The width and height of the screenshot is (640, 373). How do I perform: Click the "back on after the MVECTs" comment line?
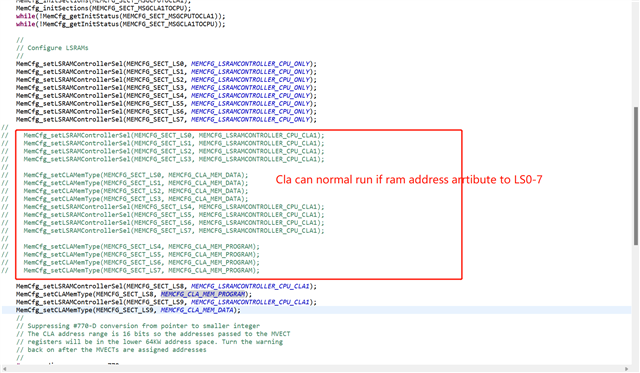[x=111, y=350]
